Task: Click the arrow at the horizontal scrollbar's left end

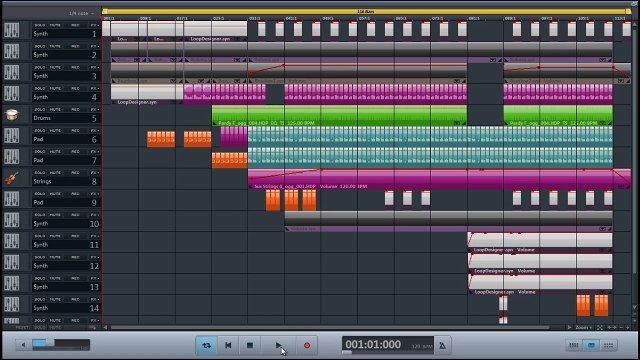Action: coord(105,327)
